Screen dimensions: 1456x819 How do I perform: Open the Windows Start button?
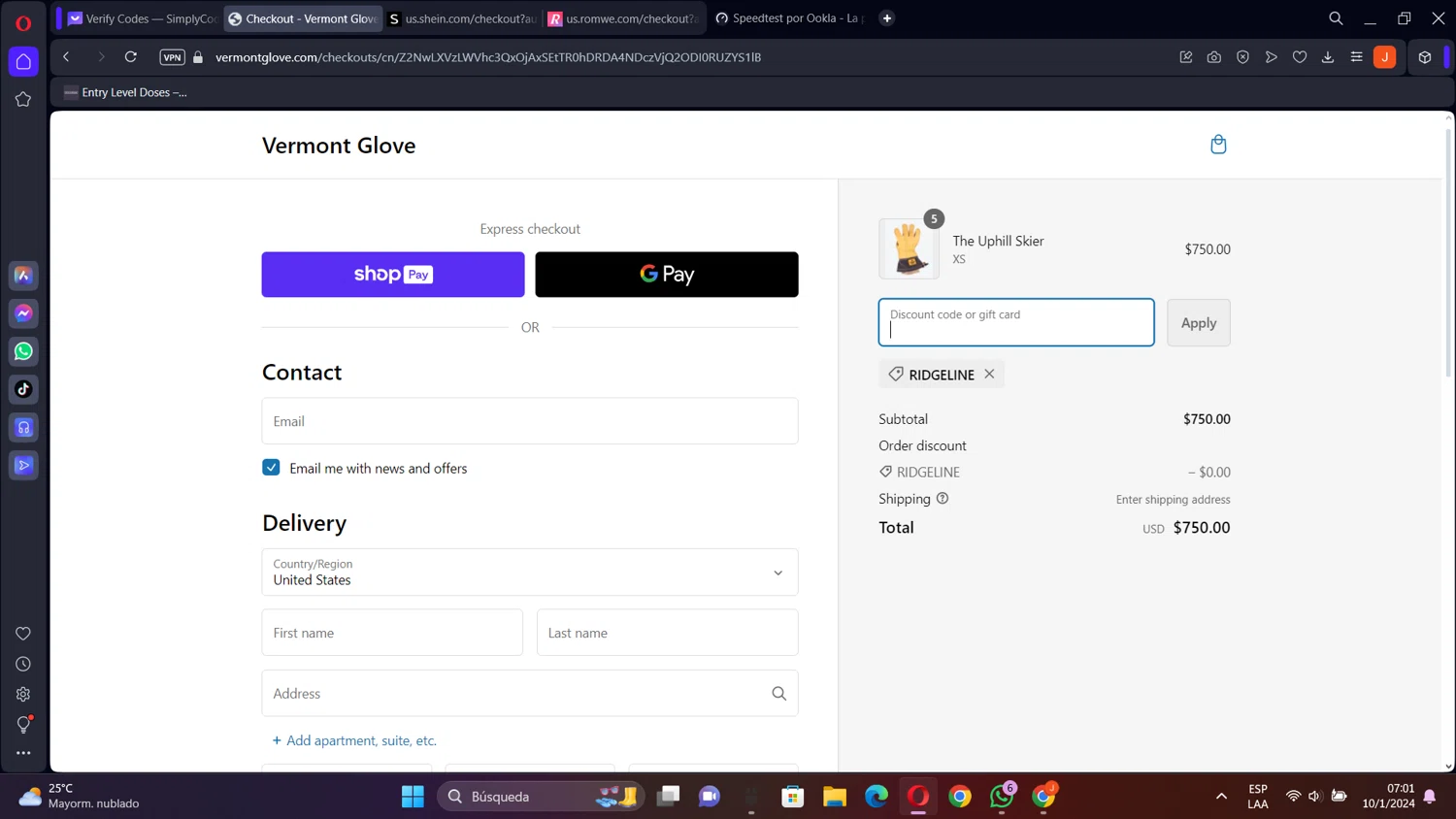[413, 797]
